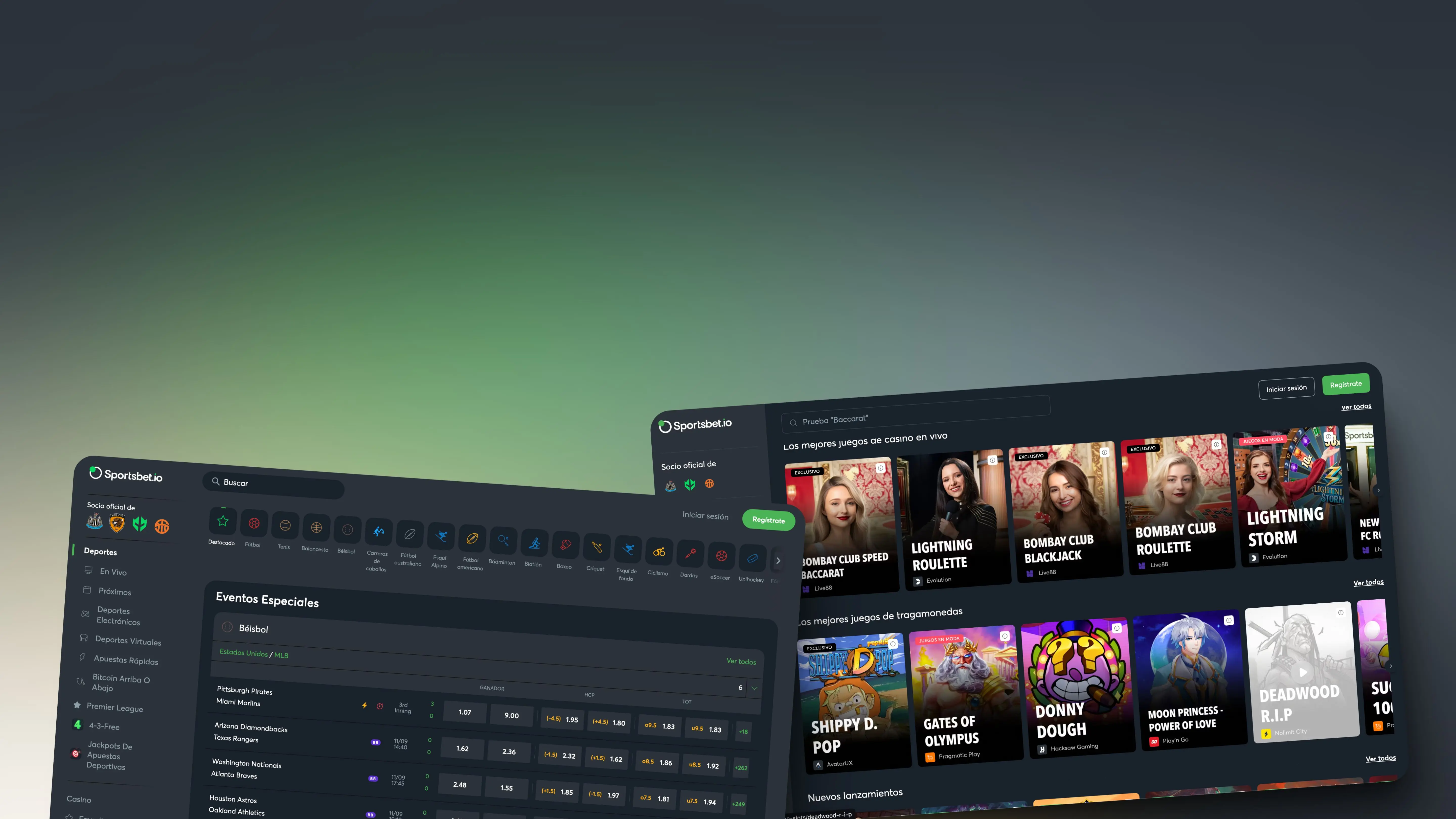Advance live casino carousel with right arrow
Screen dimensions: 1456x819
pos(1379,490)
